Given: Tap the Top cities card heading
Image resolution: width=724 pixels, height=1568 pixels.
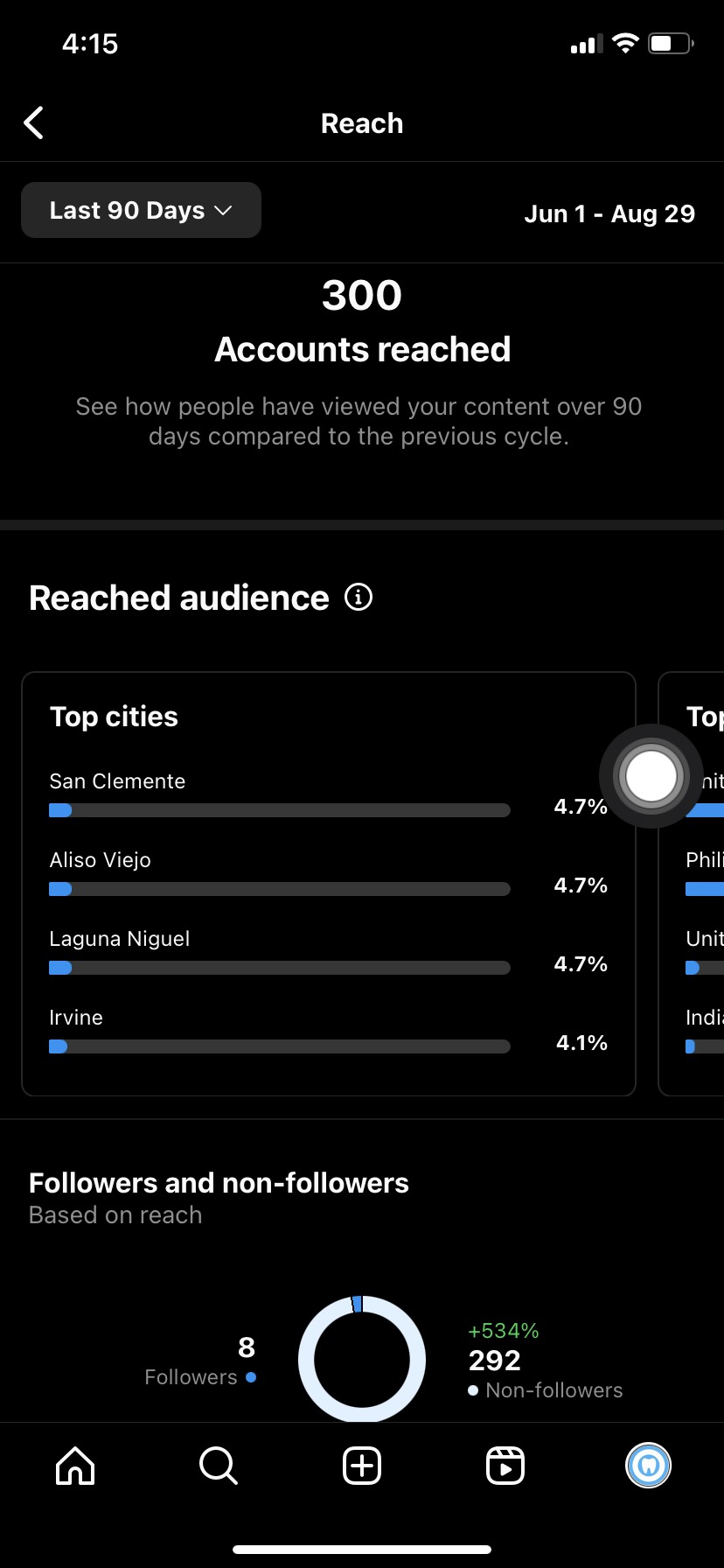Looking at the screenshot, I should tap(114, 717).
